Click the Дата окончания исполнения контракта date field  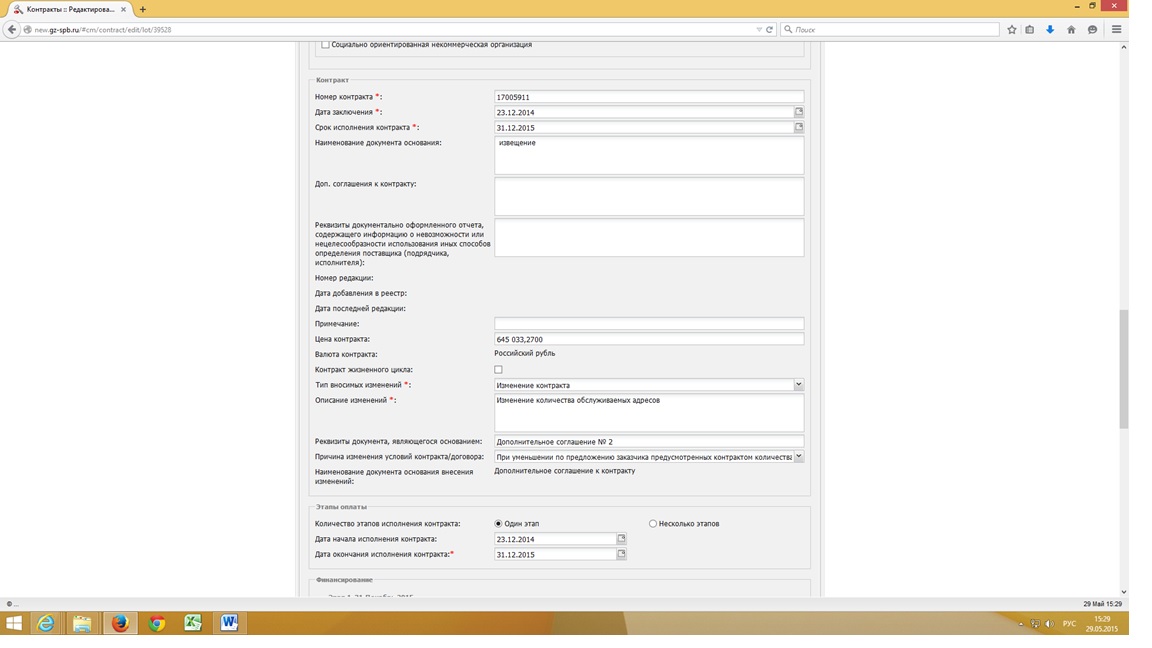[x=555, y=555]
